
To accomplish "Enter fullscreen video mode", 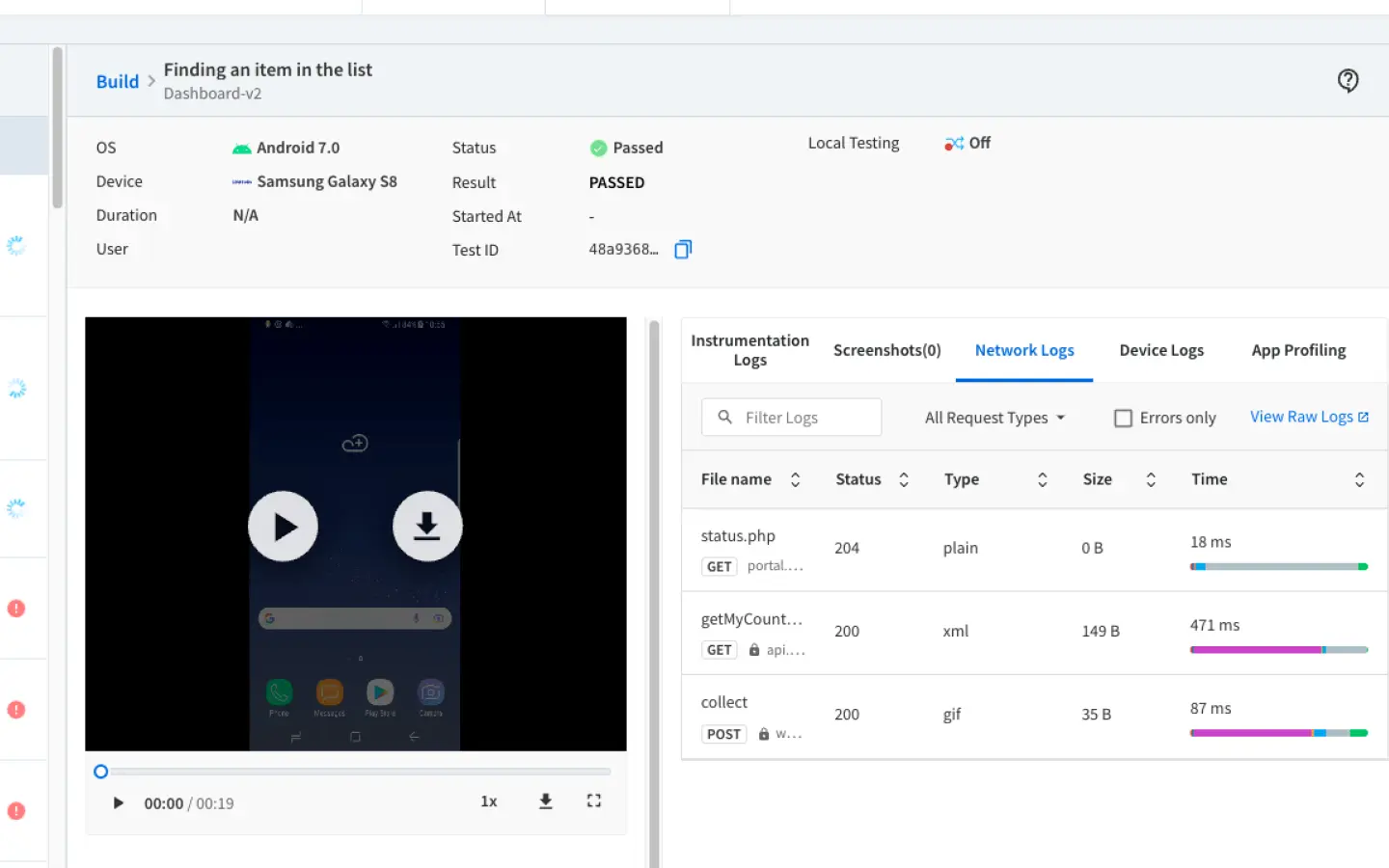I will 594,801.
